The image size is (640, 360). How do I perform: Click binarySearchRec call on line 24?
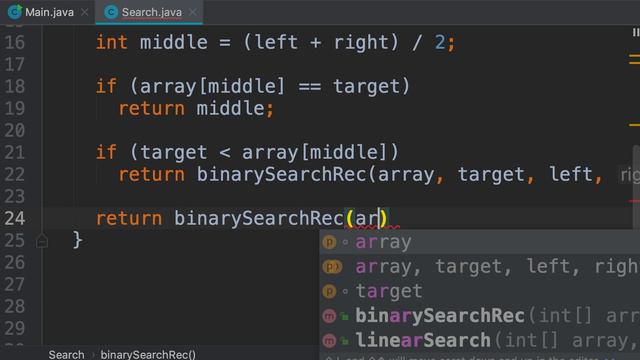point(259,218)
